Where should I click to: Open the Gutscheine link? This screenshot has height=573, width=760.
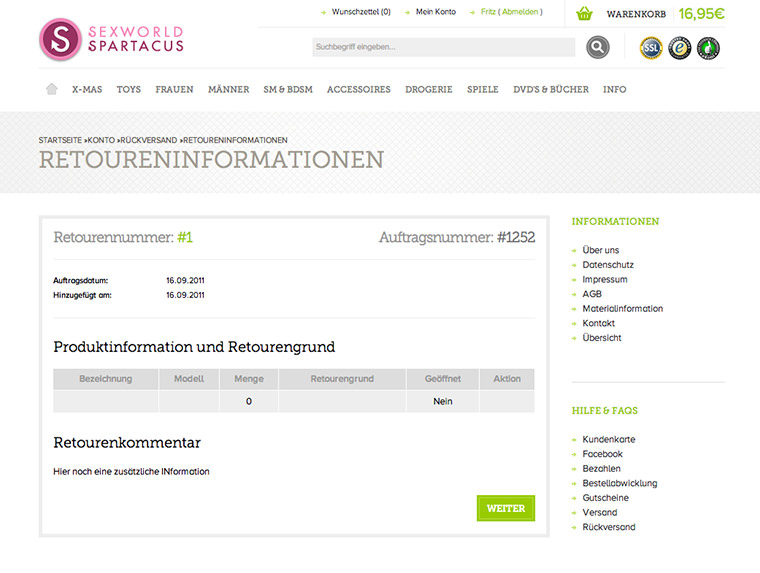[605, 497]
